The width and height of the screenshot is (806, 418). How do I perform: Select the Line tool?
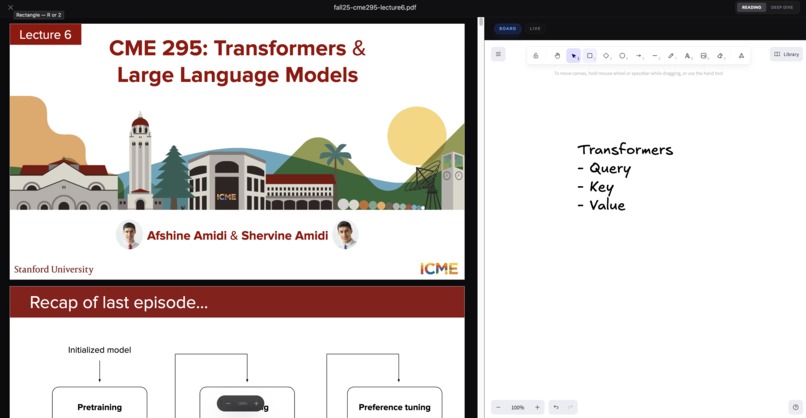[655, 56]
